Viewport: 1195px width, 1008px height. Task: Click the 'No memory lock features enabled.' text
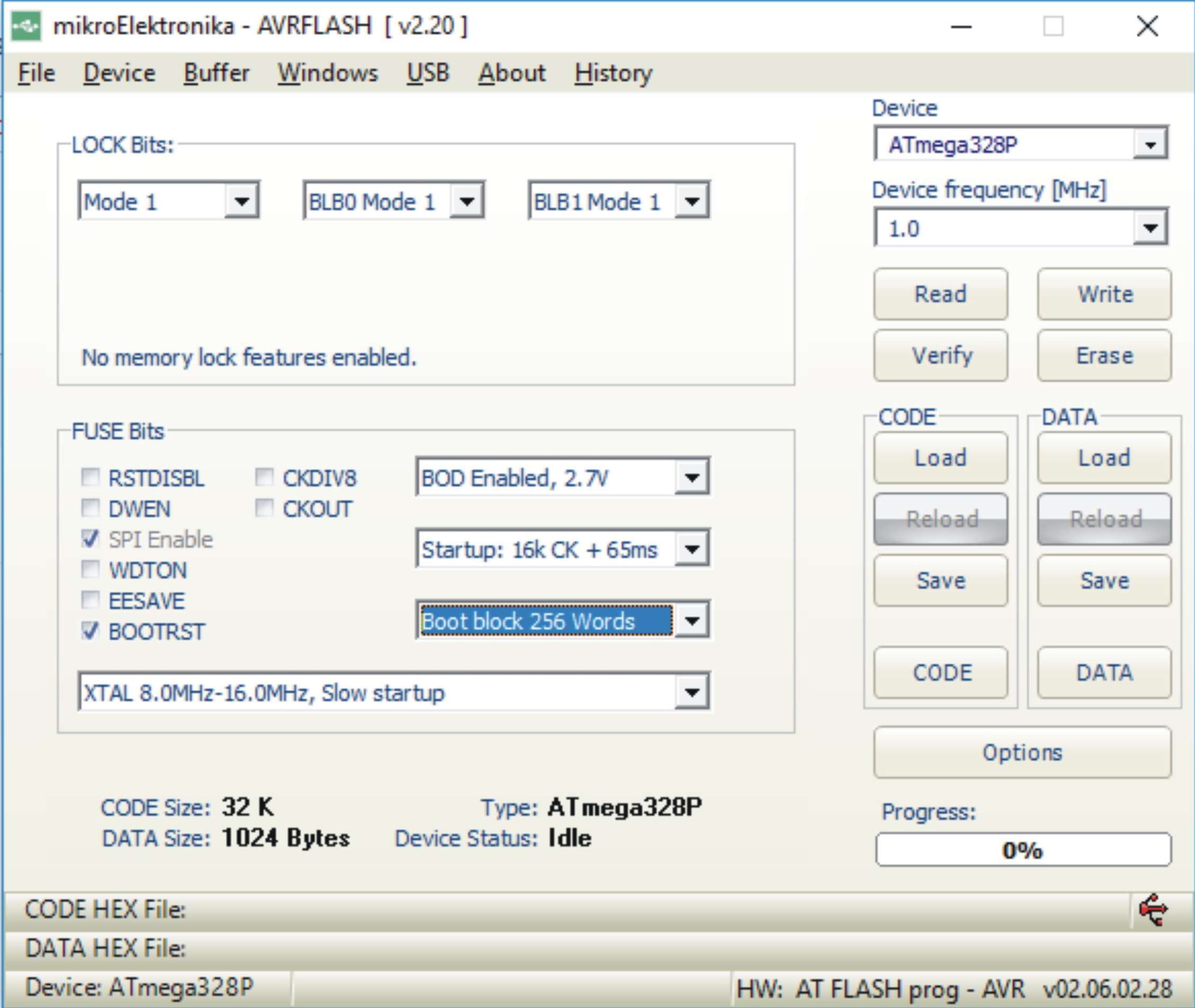249,358
